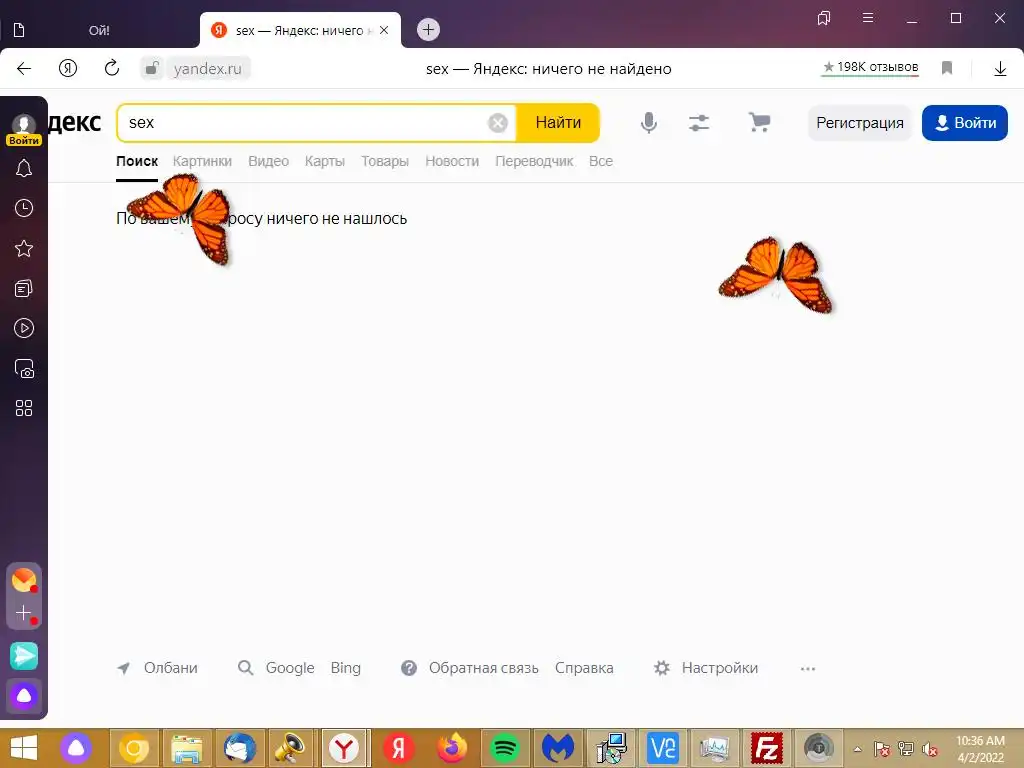Viewport: 1024px width, 768px height.
Task: Open Malwarebytes from the taskbar
Action: pos(558,748)
